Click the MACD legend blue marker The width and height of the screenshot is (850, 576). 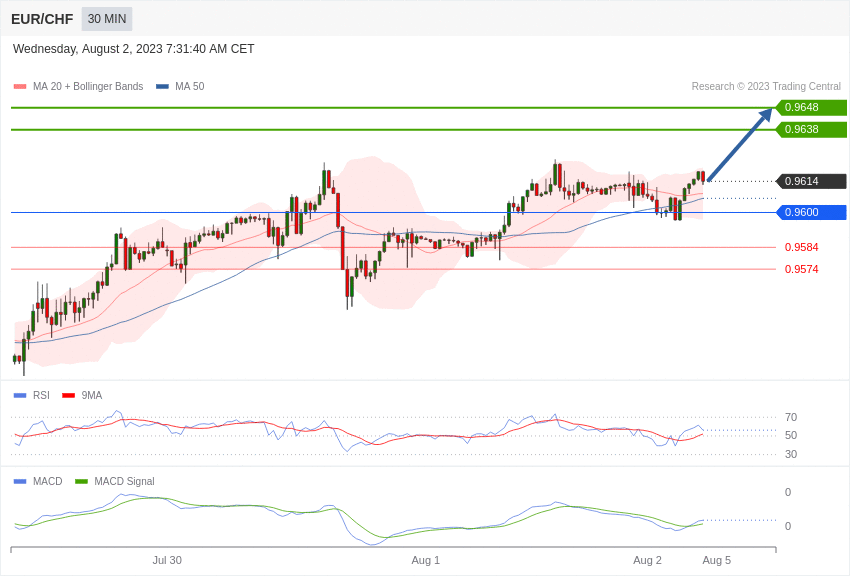click(x=20, y=481)
